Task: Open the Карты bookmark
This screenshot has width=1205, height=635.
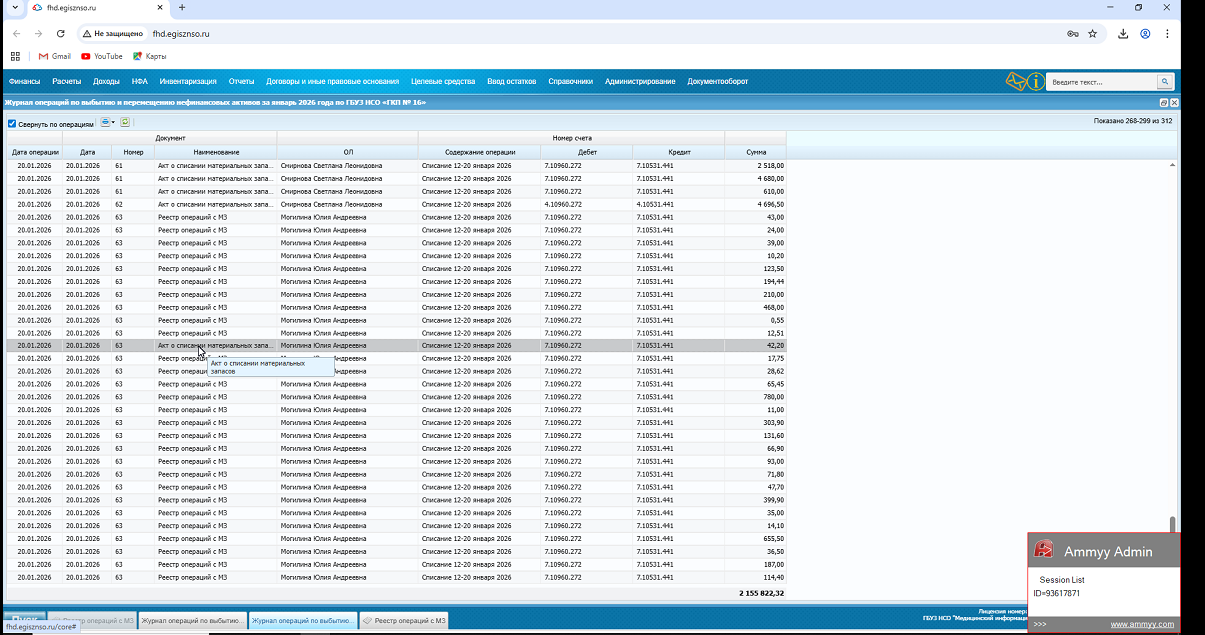Action: coord(149,56)
